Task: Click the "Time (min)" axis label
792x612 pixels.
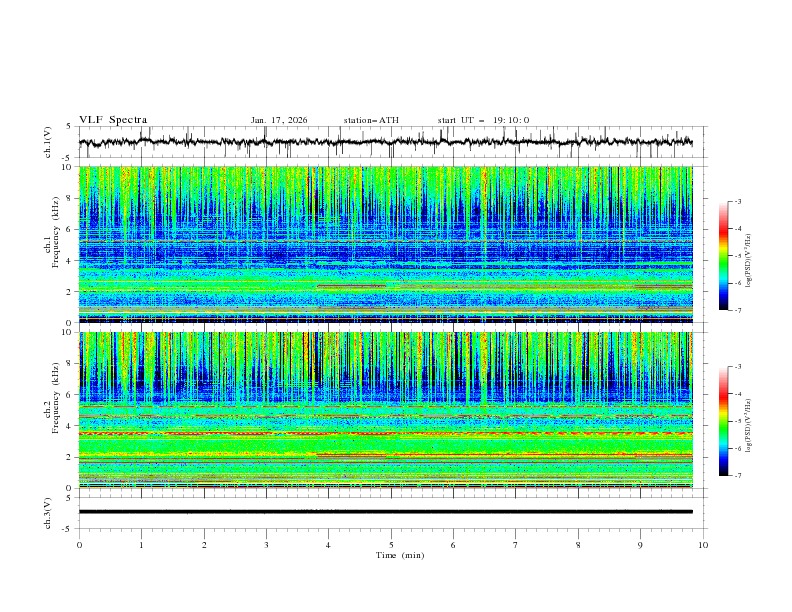Action: point(400,555)
